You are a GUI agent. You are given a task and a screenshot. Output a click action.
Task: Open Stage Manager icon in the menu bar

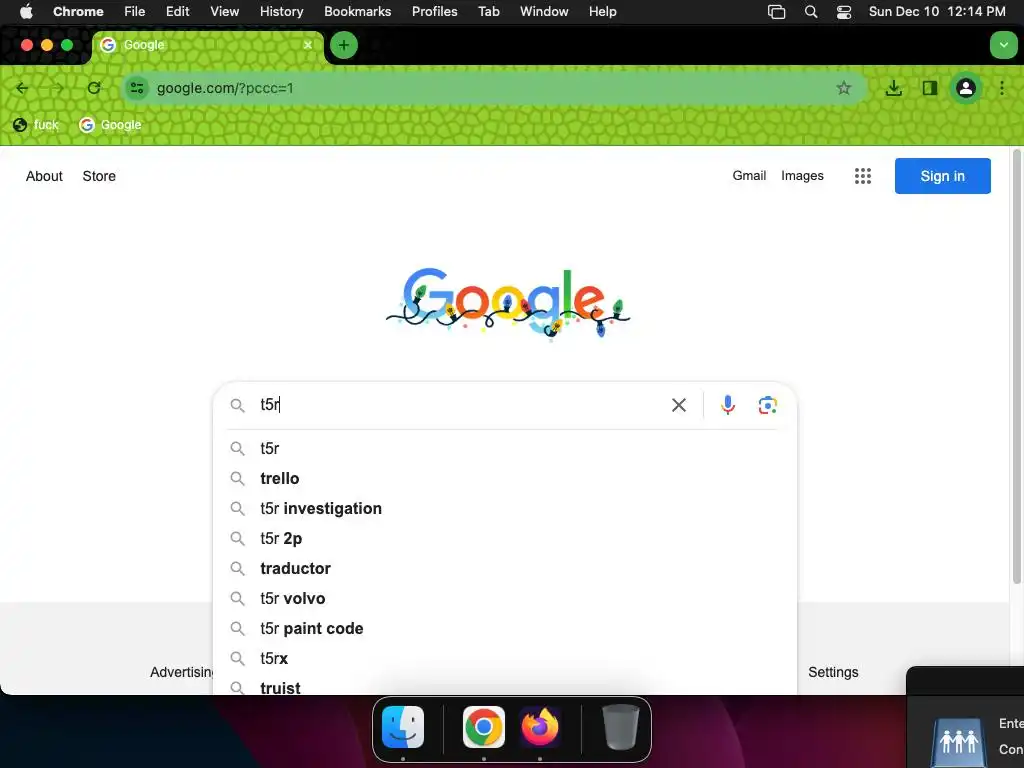point(776,12)
